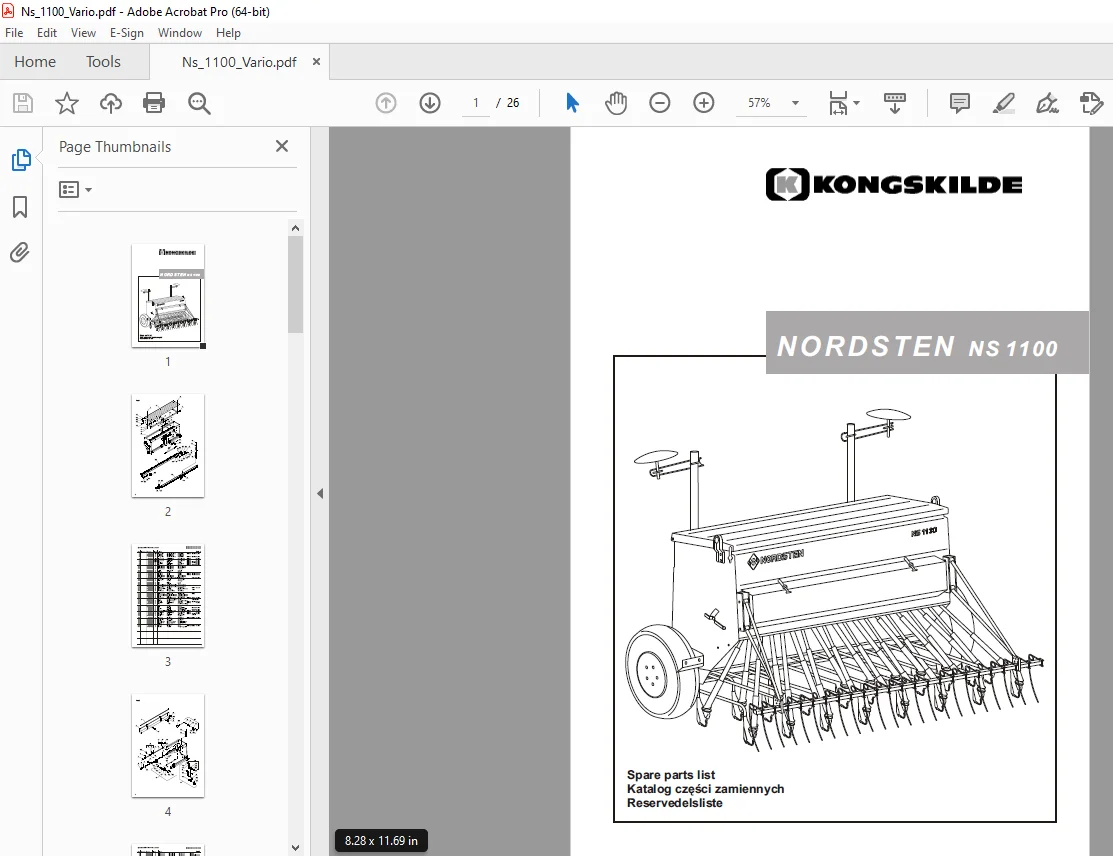The height and width of the screenshot is (856, 1113).
Task: Expand the thumbnails options menu
Action: coord(75,190)
